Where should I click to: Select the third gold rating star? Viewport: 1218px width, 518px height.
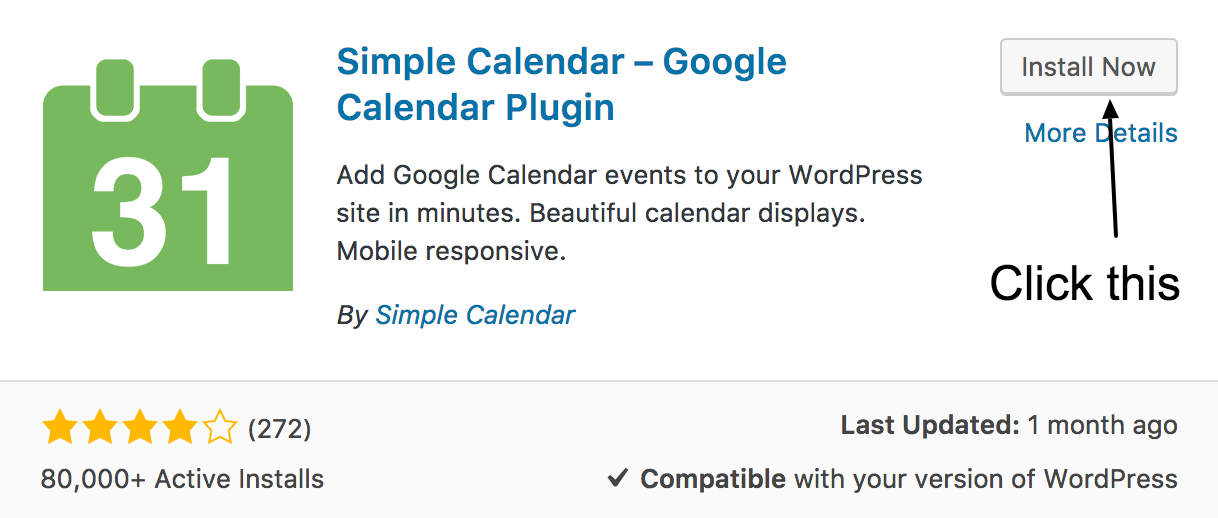[x=140, y=429]
